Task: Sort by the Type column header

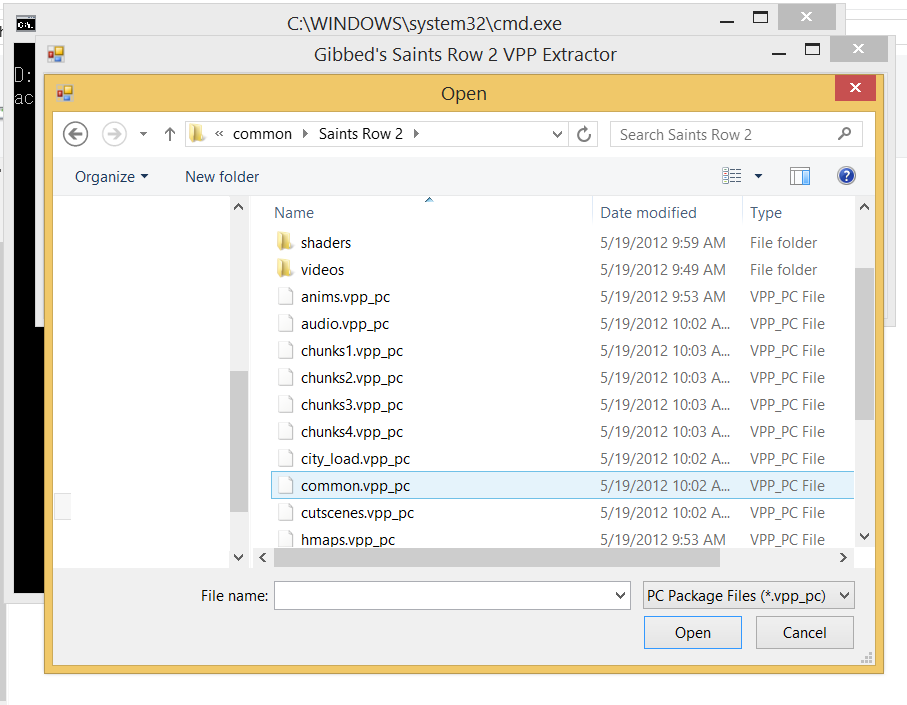Action: coord(765,213)
